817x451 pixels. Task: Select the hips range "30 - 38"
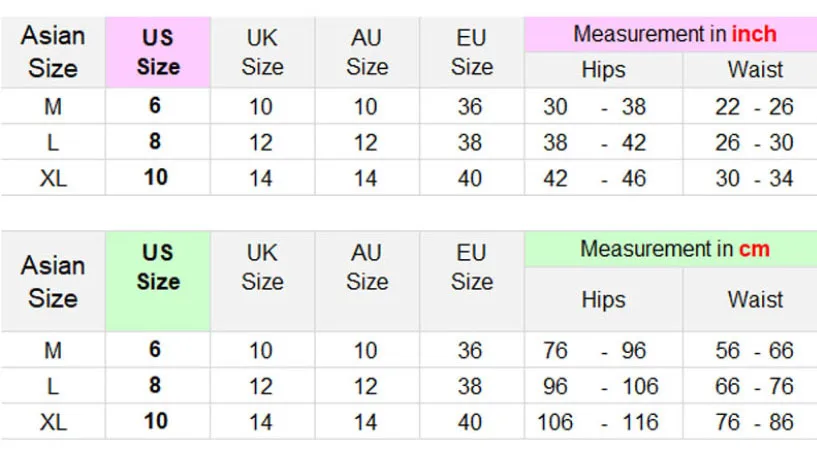594,107
